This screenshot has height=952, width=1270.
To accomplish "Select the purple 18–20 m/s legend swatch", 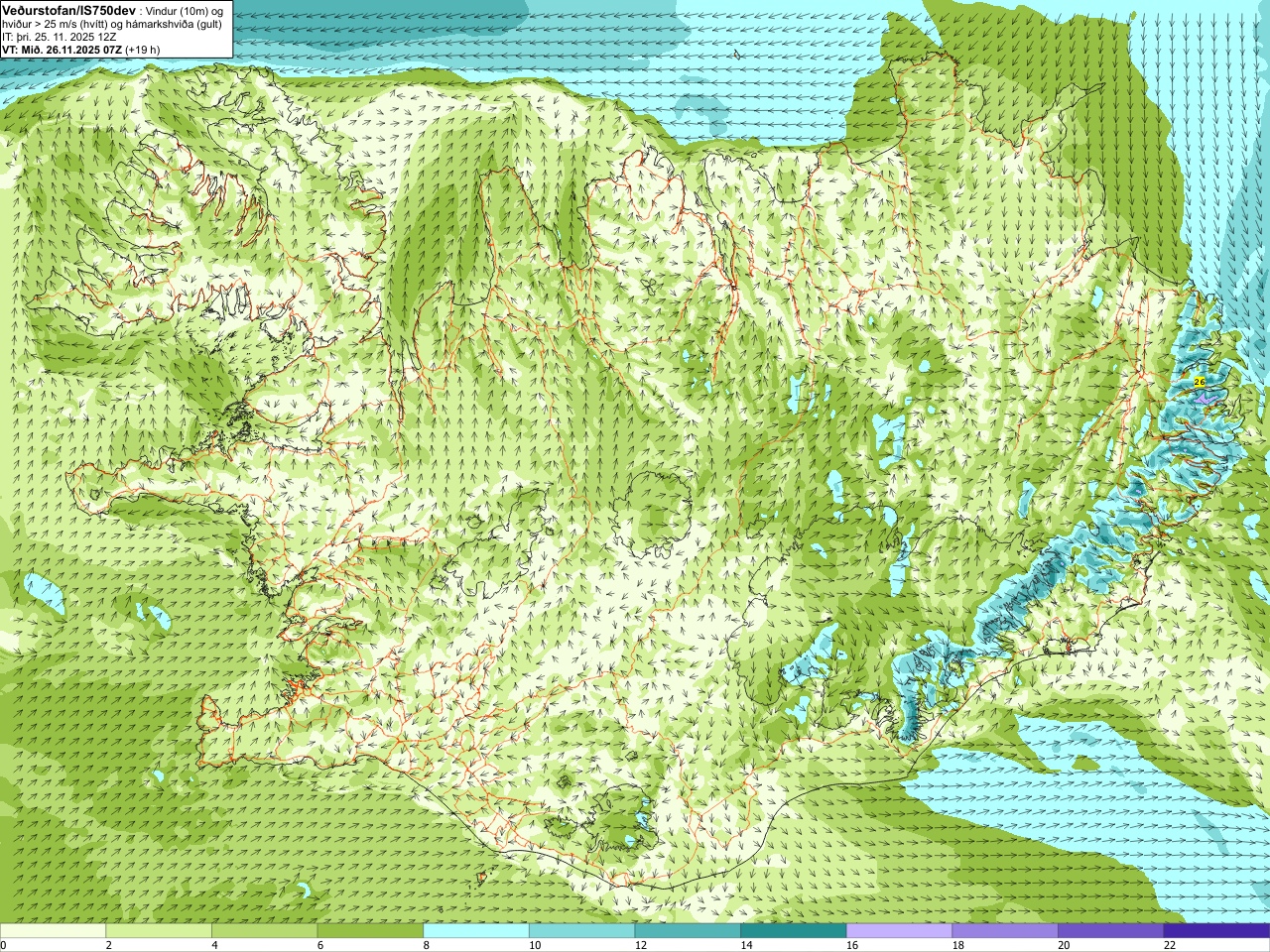I will [1005, 931].
